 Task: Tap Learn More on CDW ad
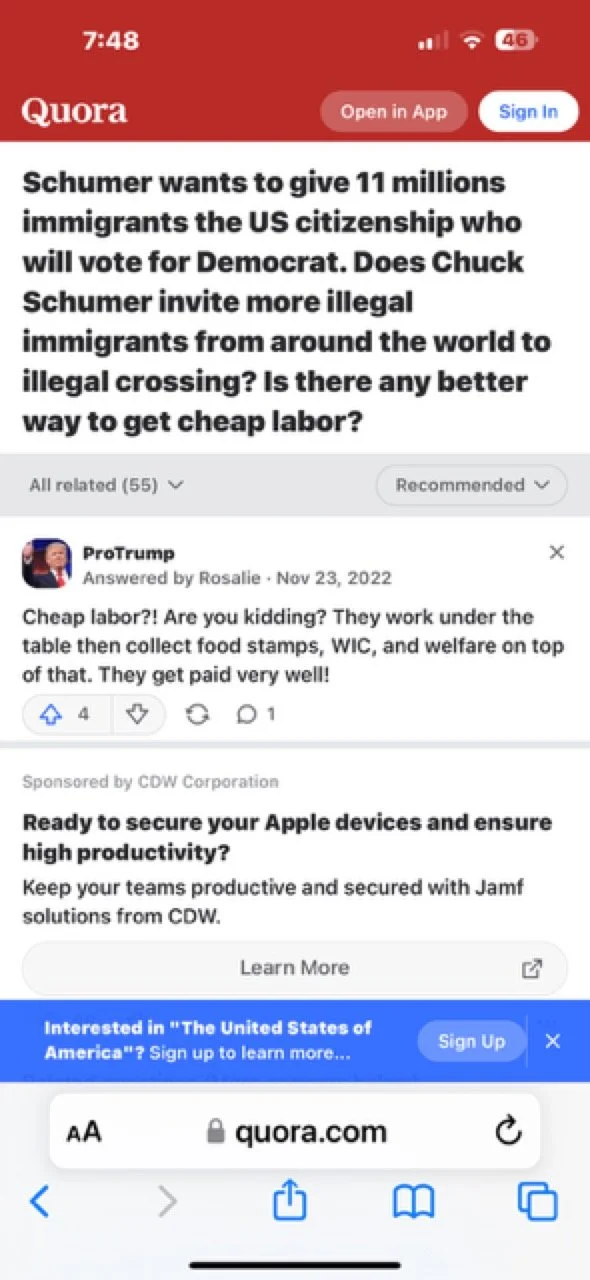tap(295, 968)
